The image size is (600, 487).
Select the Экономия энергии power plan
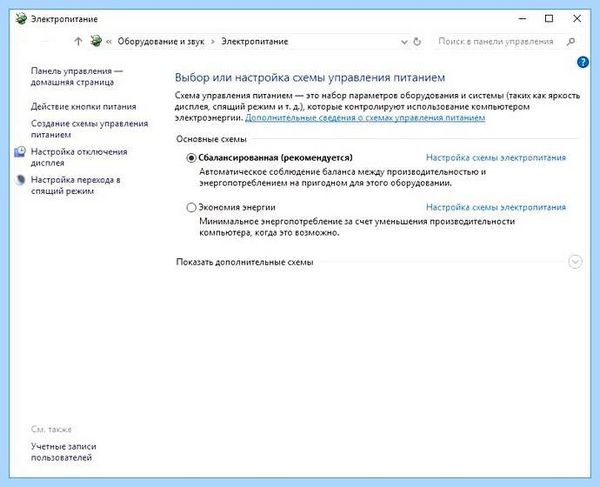coord(191,207)
